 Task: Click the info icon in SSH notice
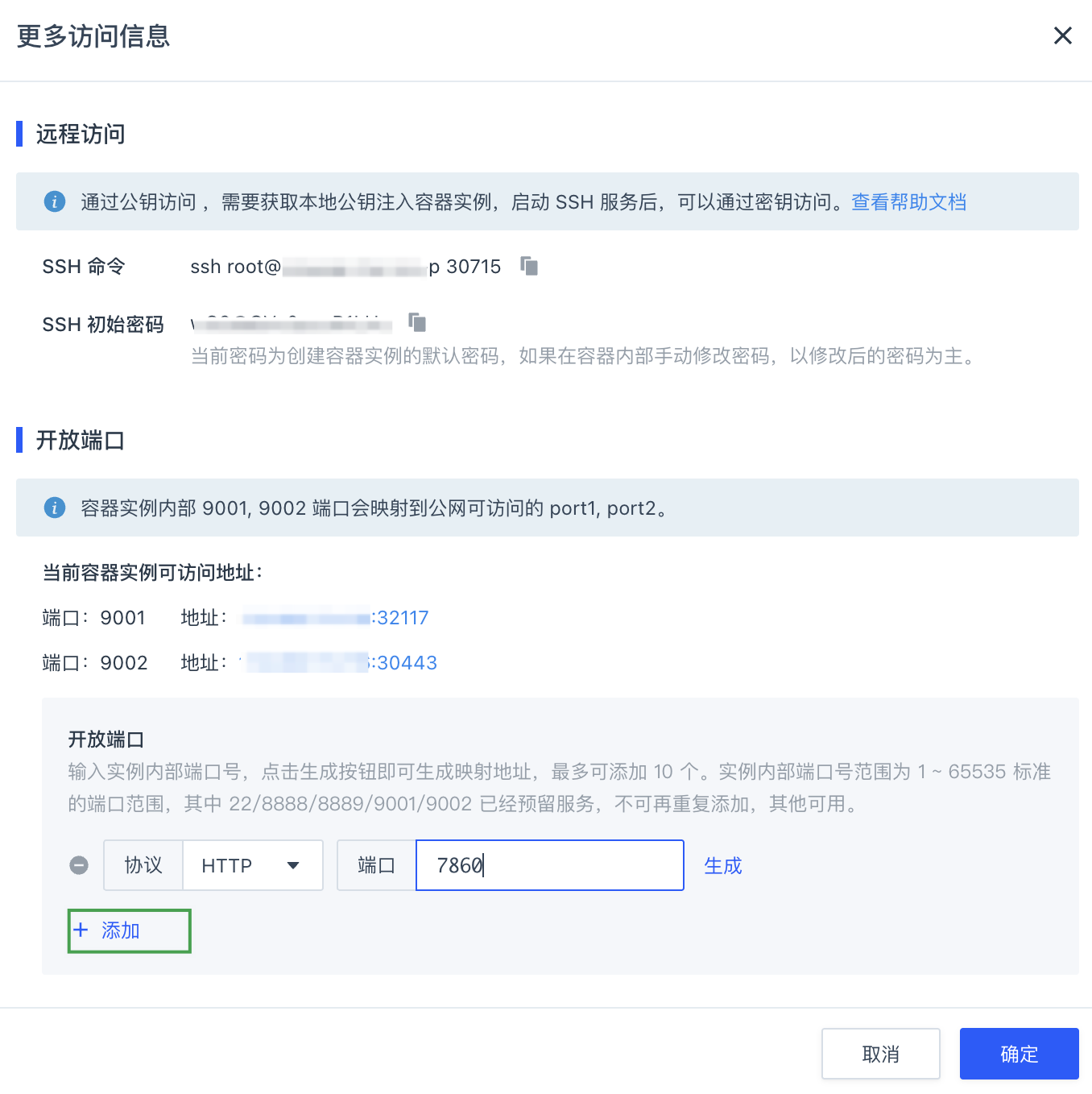55,201
